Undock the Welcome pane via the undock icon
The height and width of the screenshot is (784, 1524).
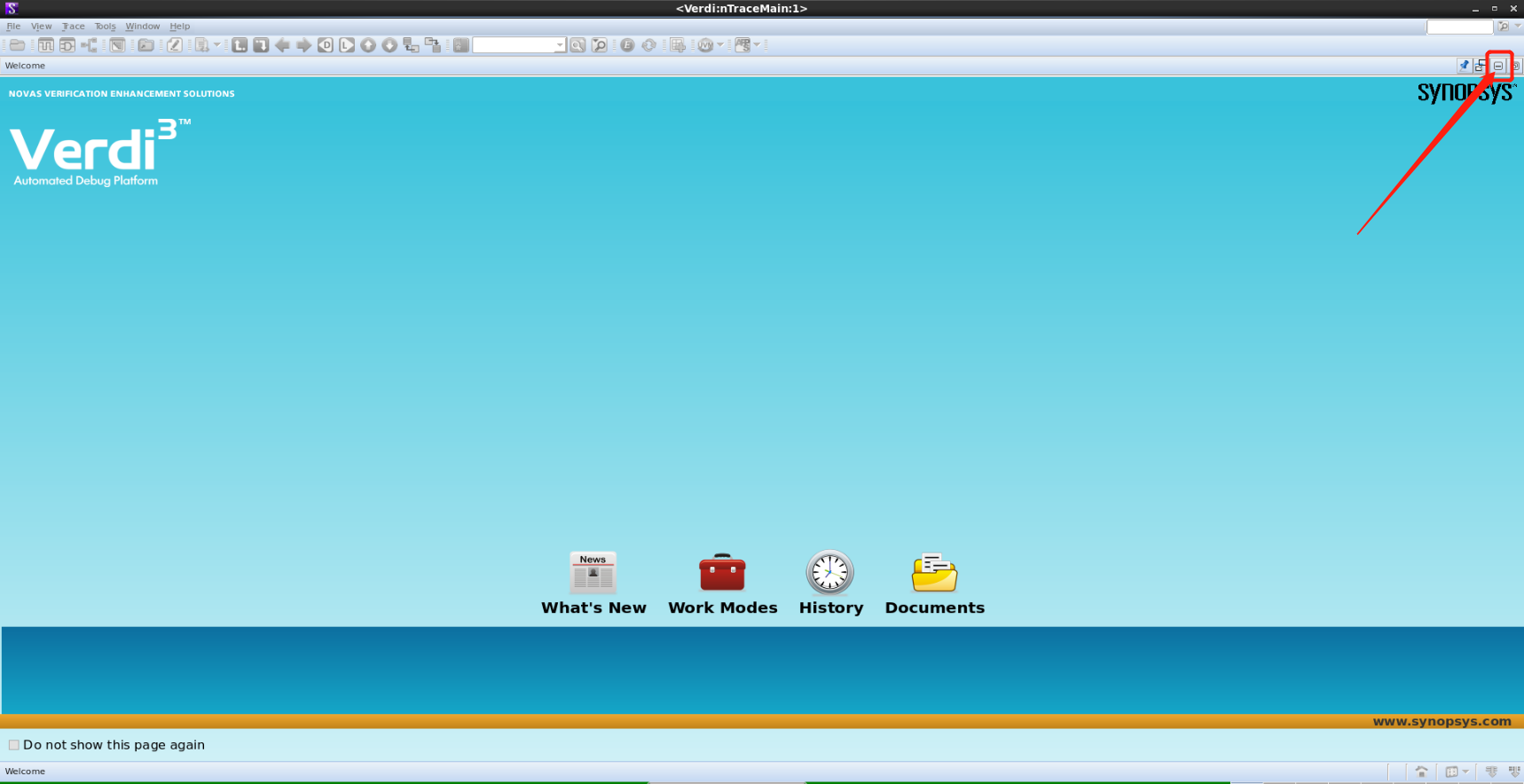tap(1481, 66)
